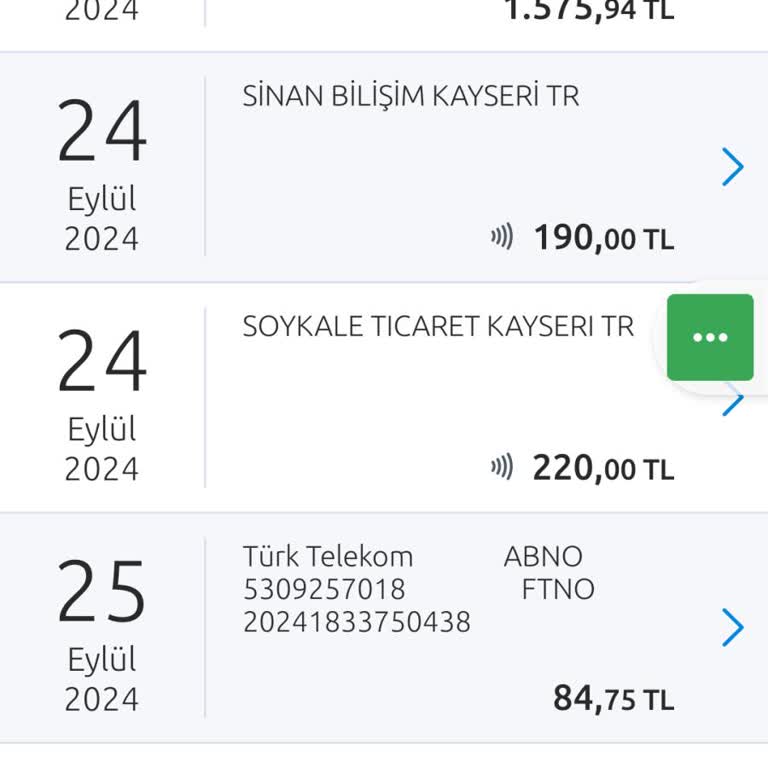768x768 pixels.
Task: Select the 84,75 TL amount
Action: point(614,698)
